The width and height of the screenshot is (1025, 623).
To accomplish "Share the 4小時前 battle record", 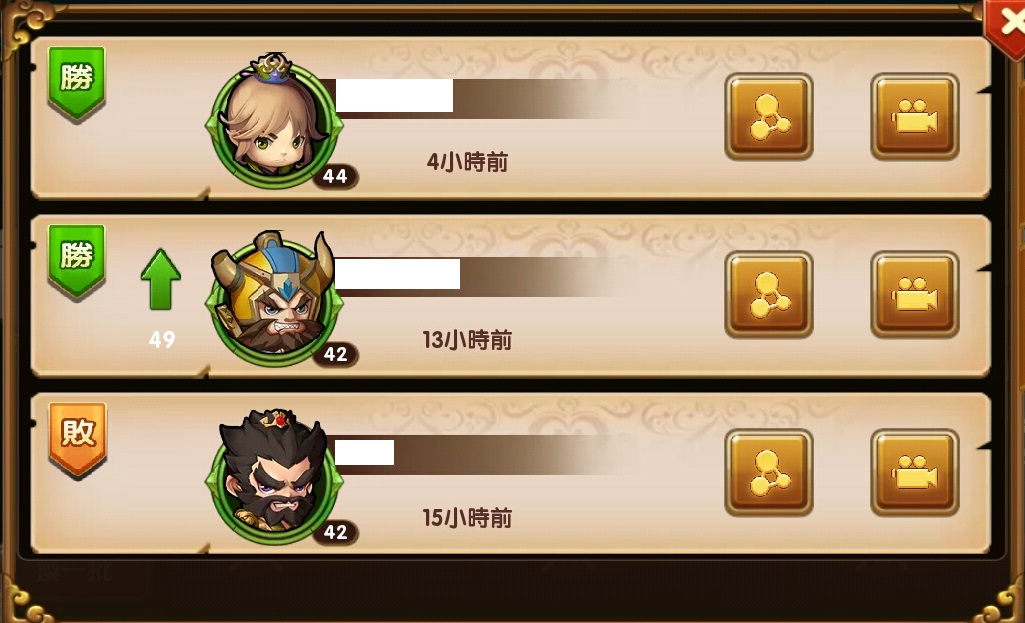I will 769,116.
